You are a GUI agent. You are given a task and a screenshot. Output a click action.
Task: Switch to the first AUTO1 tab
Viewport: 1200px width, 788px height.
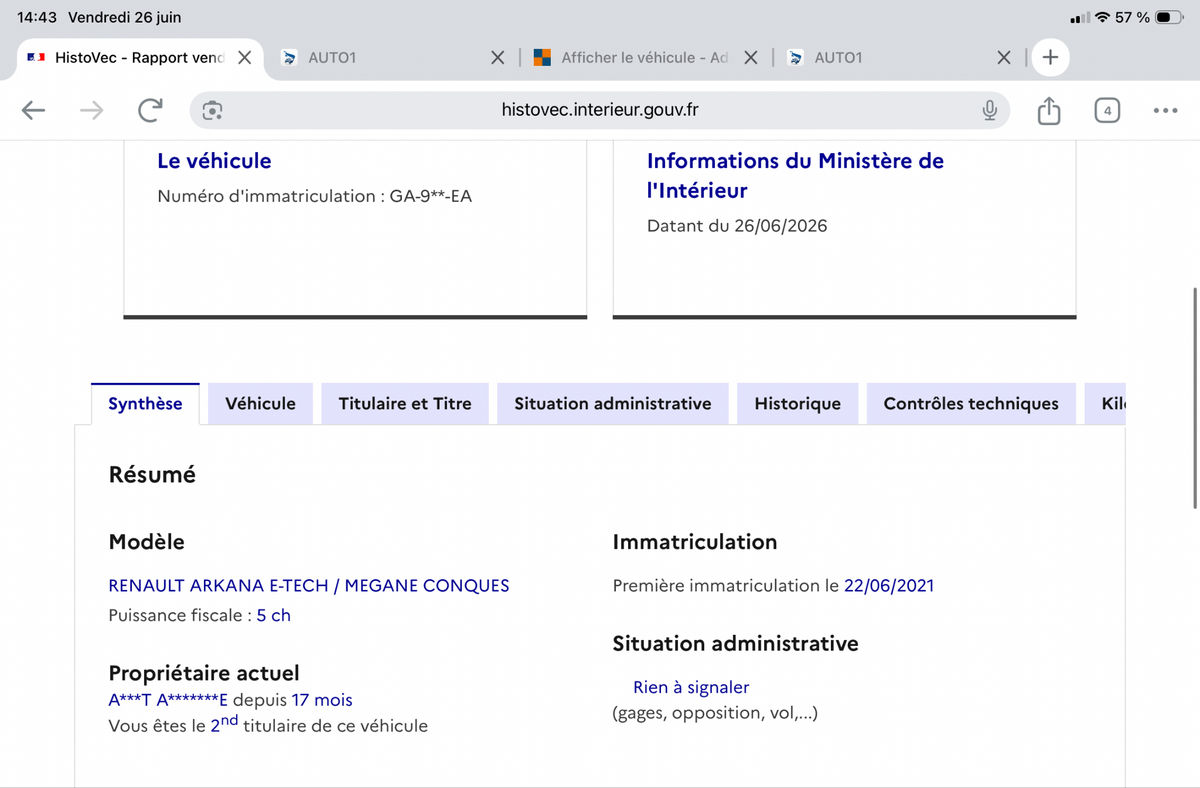tap(380, 58)
